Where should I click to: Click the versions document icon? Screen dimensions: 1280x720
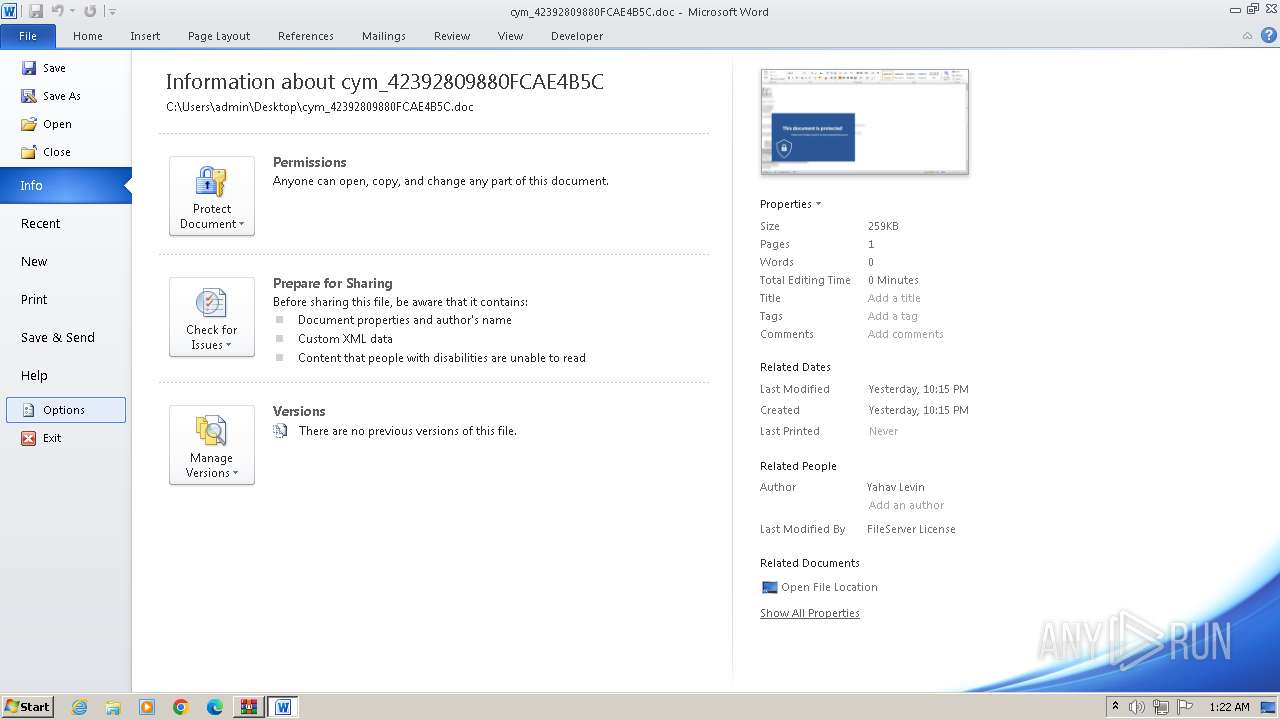pos(280,431)
